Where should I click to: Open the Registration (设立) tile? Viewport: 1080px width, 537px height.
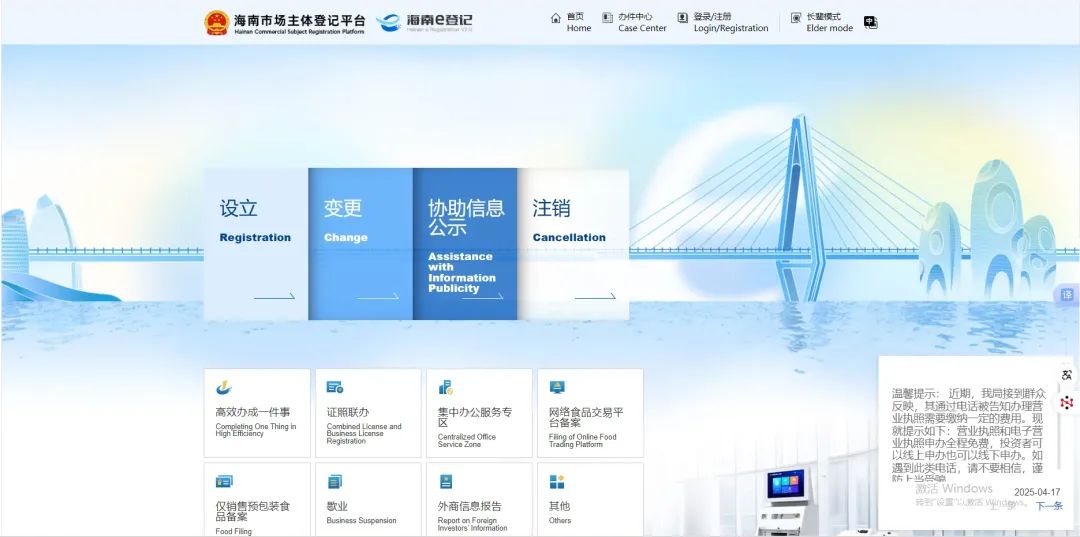pos(256,243)
